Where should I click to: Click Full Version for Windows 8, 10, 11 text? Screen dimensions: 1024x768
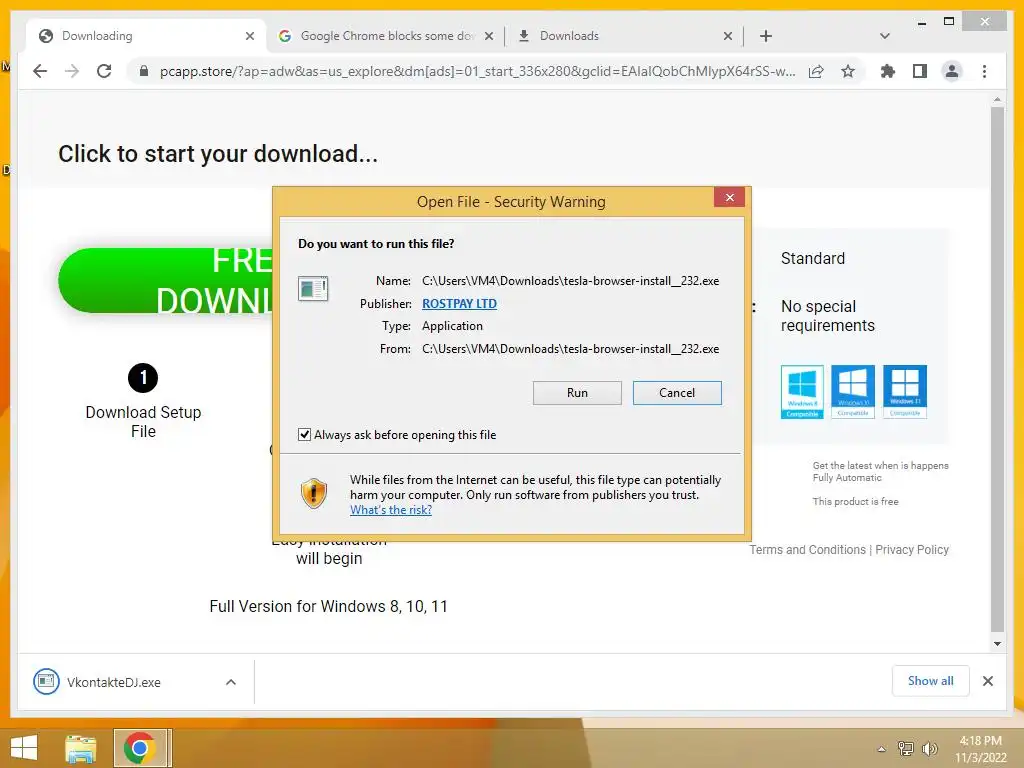pyautogui.click(x=328, y=607)
